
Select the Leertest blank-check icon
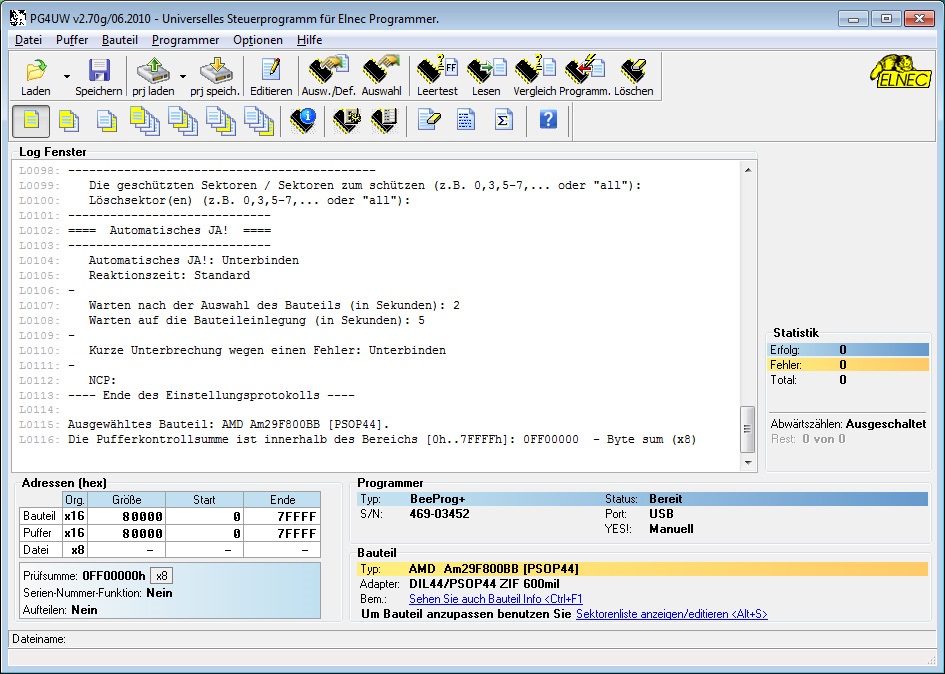(x=437, y=70)
